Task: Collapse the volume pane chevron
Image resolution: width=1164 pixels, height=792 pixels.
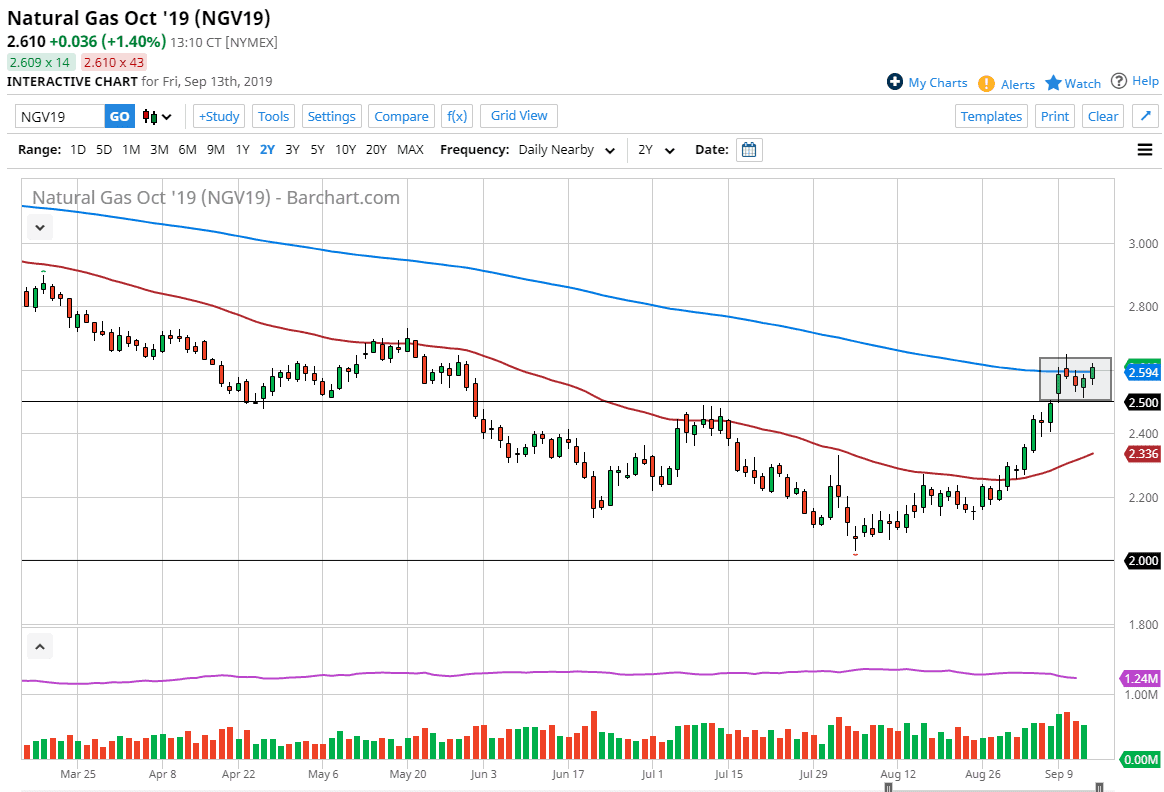Action: tap(39, 647)
